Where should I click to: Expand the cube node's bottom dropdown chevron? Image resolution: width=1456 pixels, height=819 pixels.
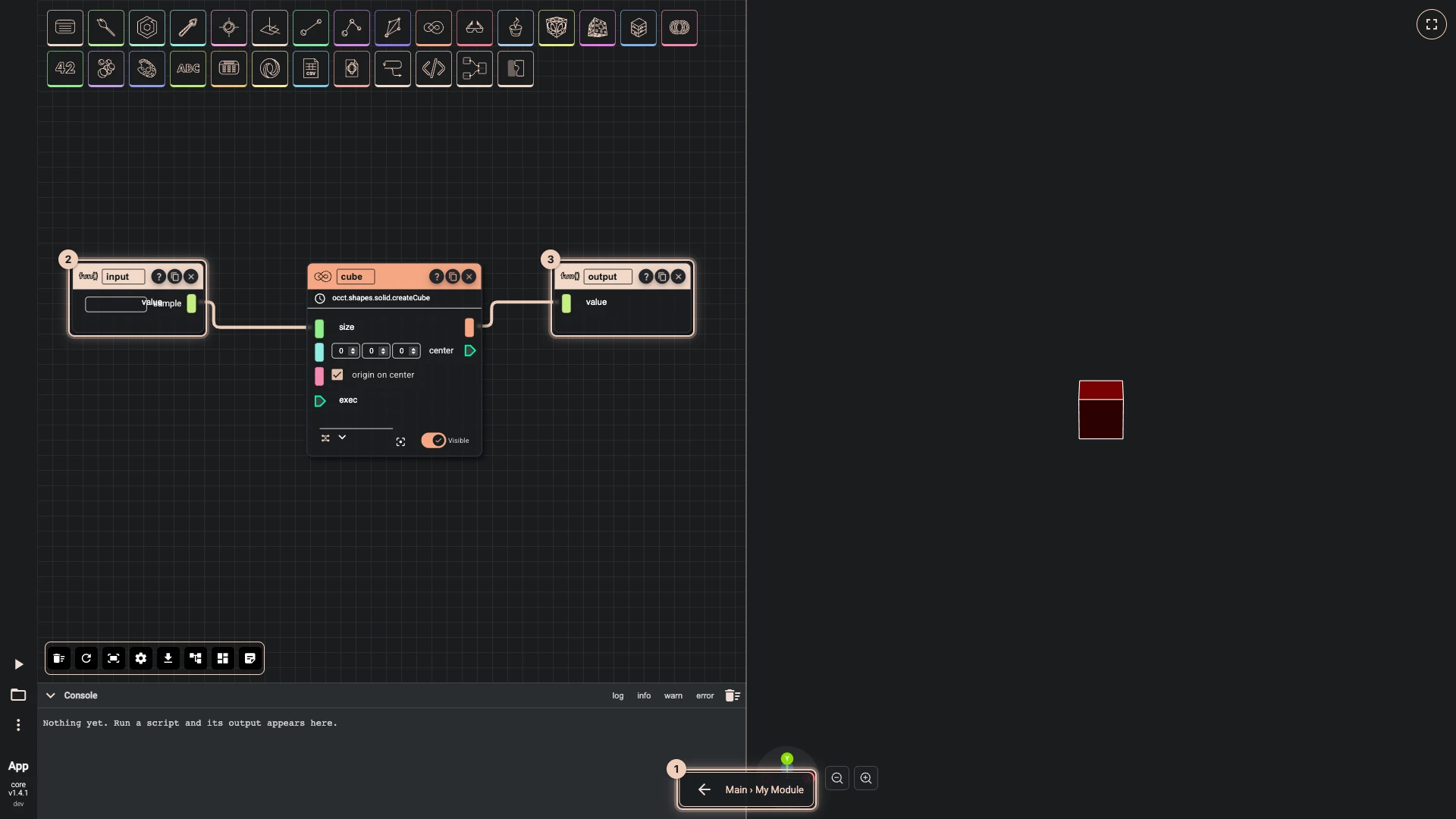[342, 438]
